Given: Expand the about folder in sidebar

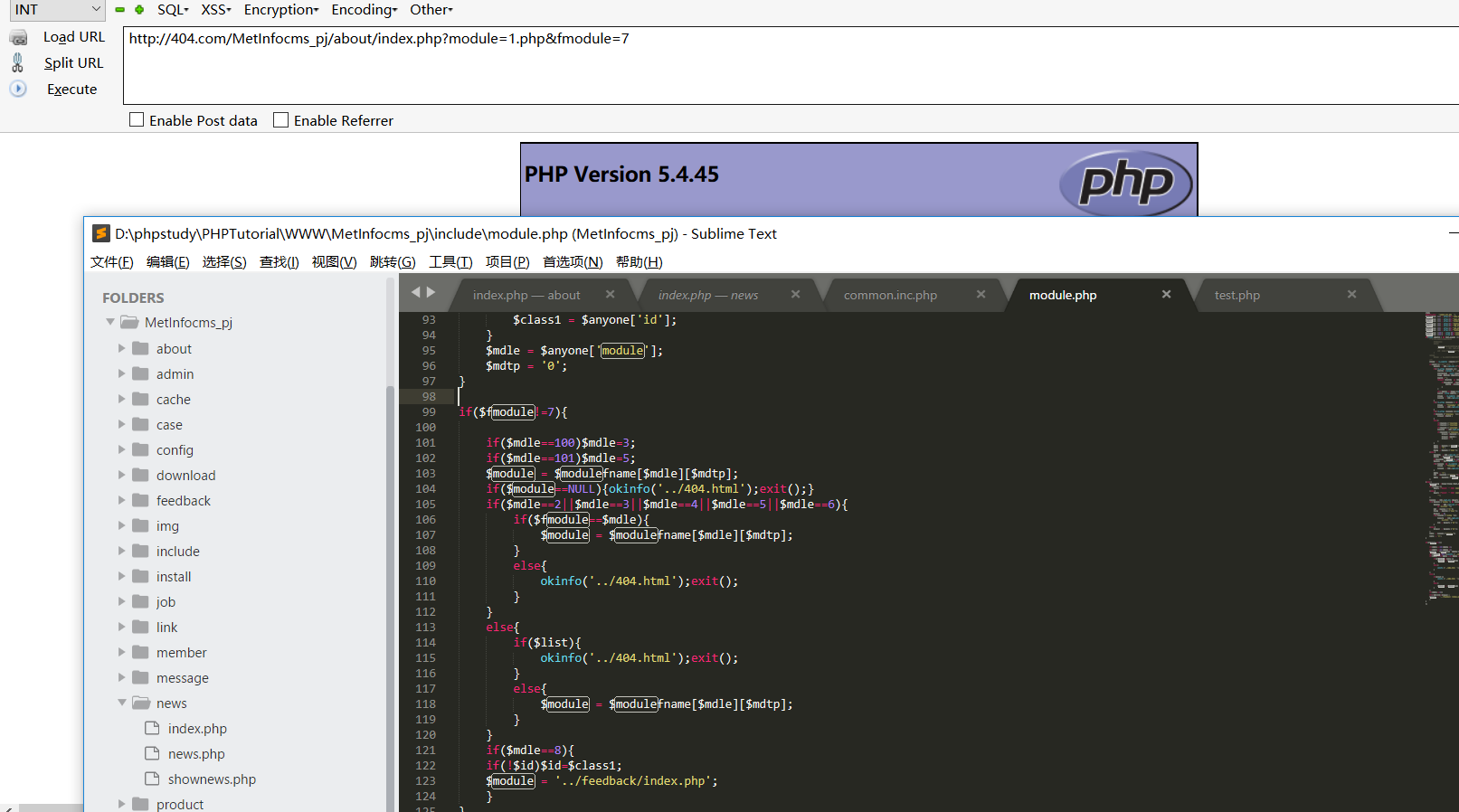Looking at the screenshot, I should point(121,348).
